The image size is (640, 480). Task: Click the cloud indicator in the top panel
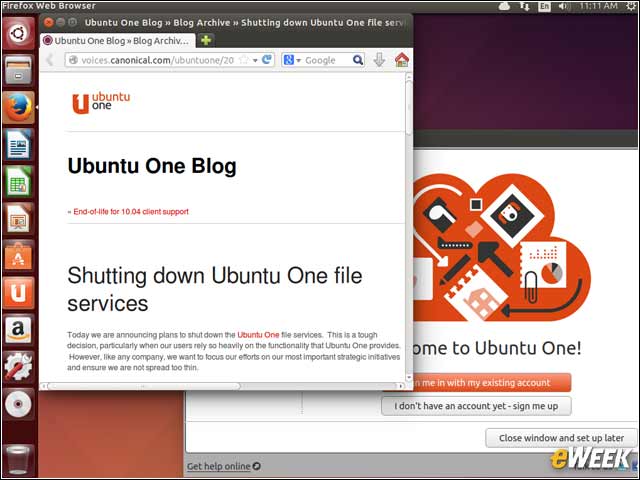point(504,6)
